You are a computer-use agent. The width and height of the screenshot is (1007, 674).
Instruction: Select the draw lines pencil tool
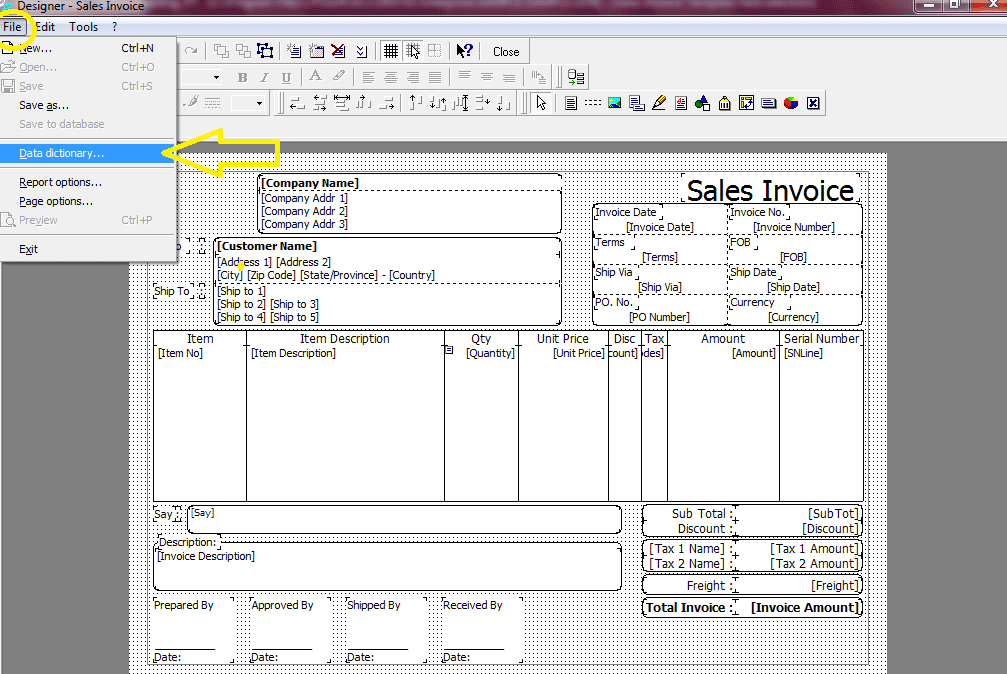[x=658, y=103]
